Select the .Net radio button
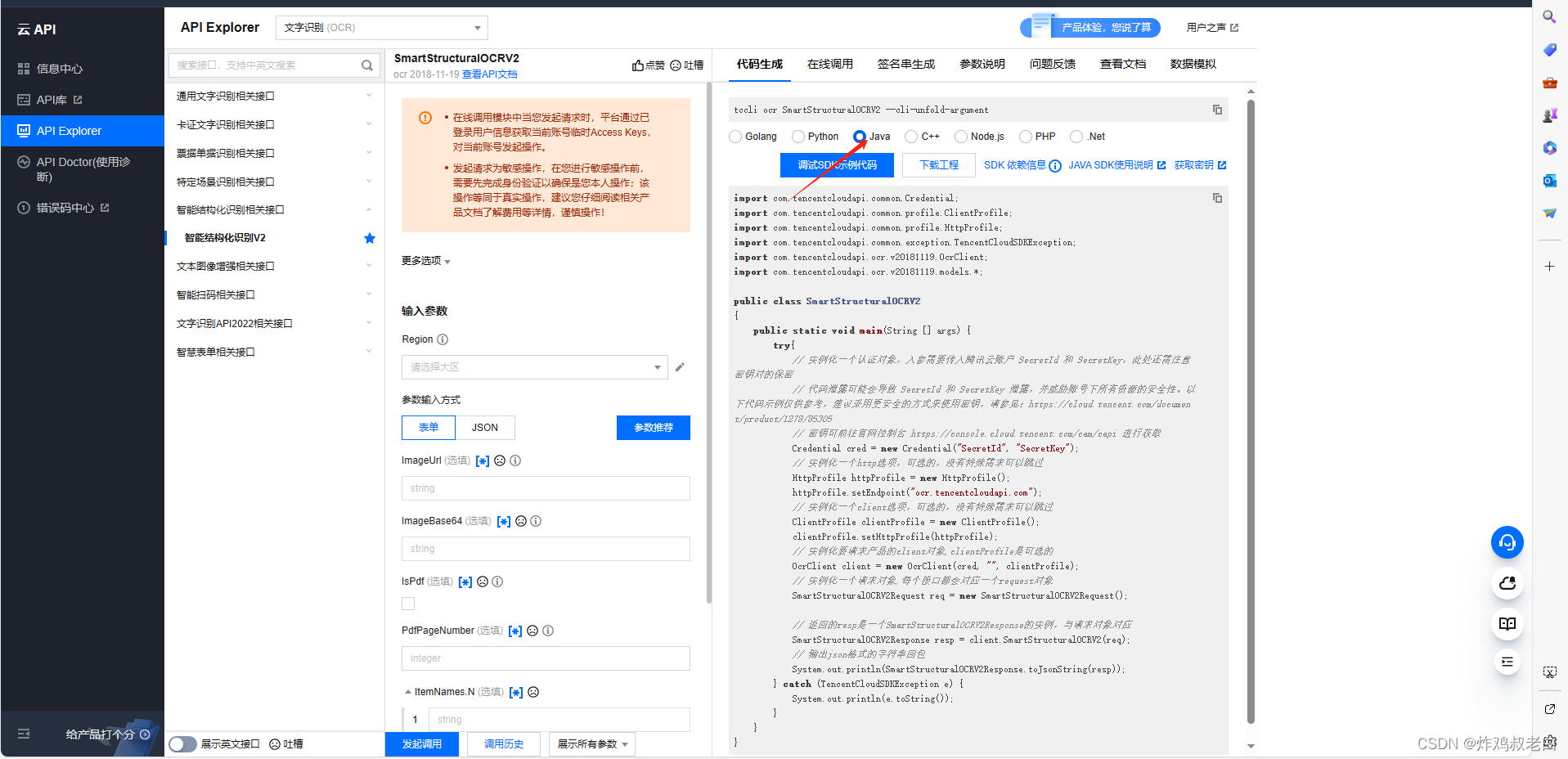 (1076, 137)
